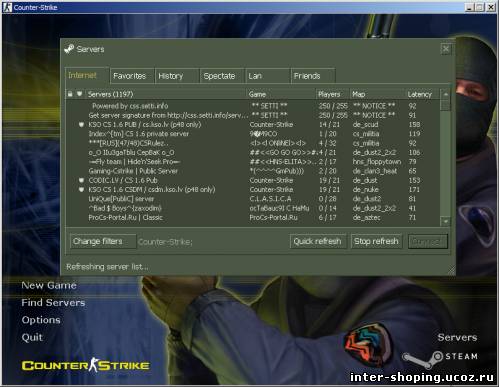Sort by the Map column header
Screen dimensions: 499x387
click(x=377, y=94)
